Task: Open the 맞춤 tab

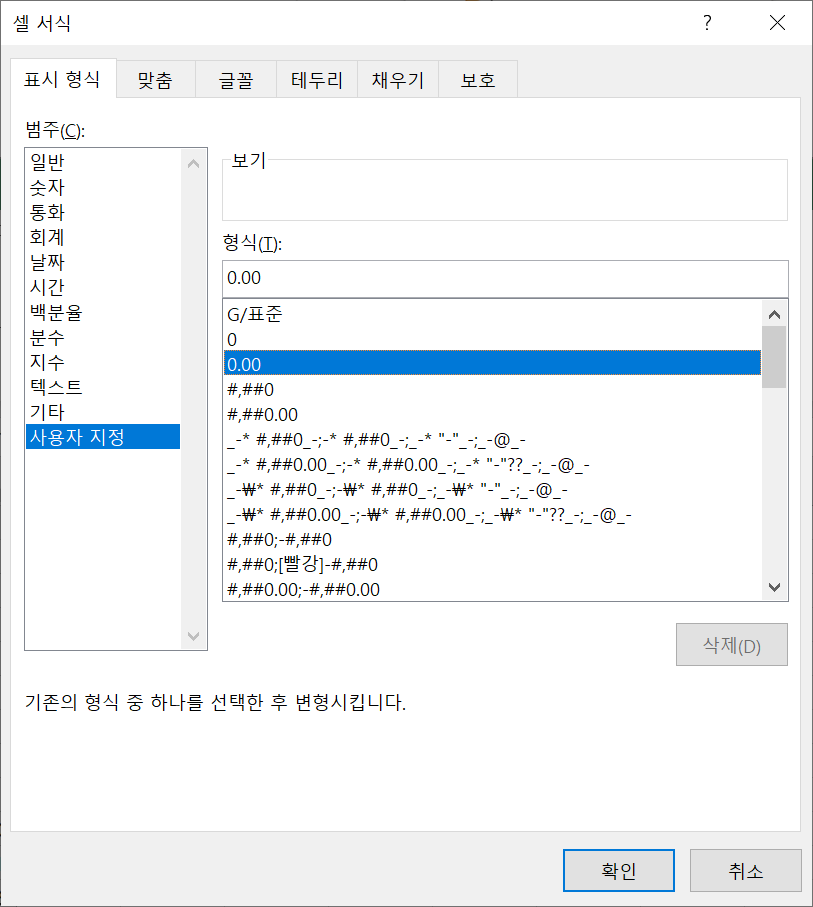Action: point(156,80)
